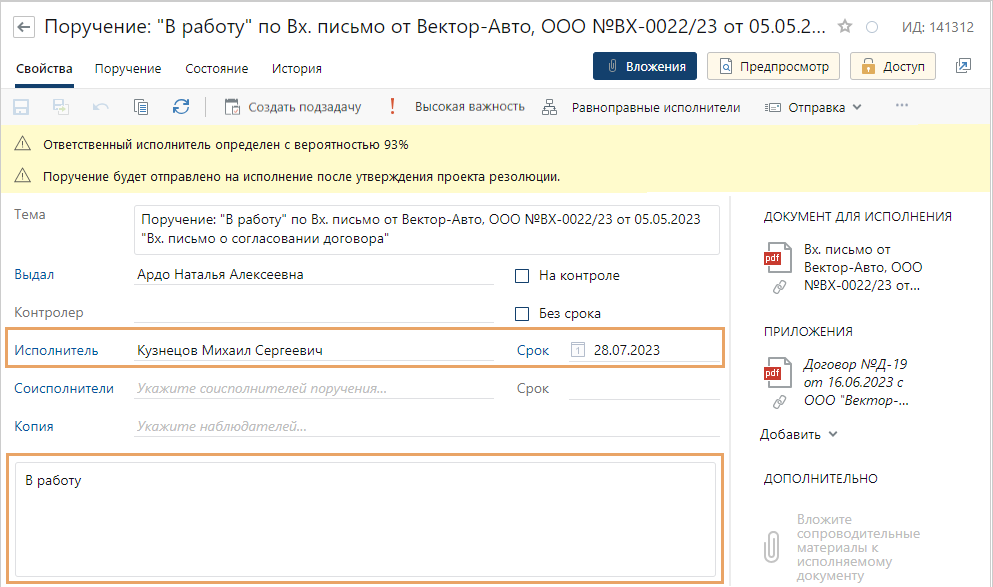The width and height of the screenshot is (993, 587).
Task: Open the Состояние tab
Action: click(216, 69)
